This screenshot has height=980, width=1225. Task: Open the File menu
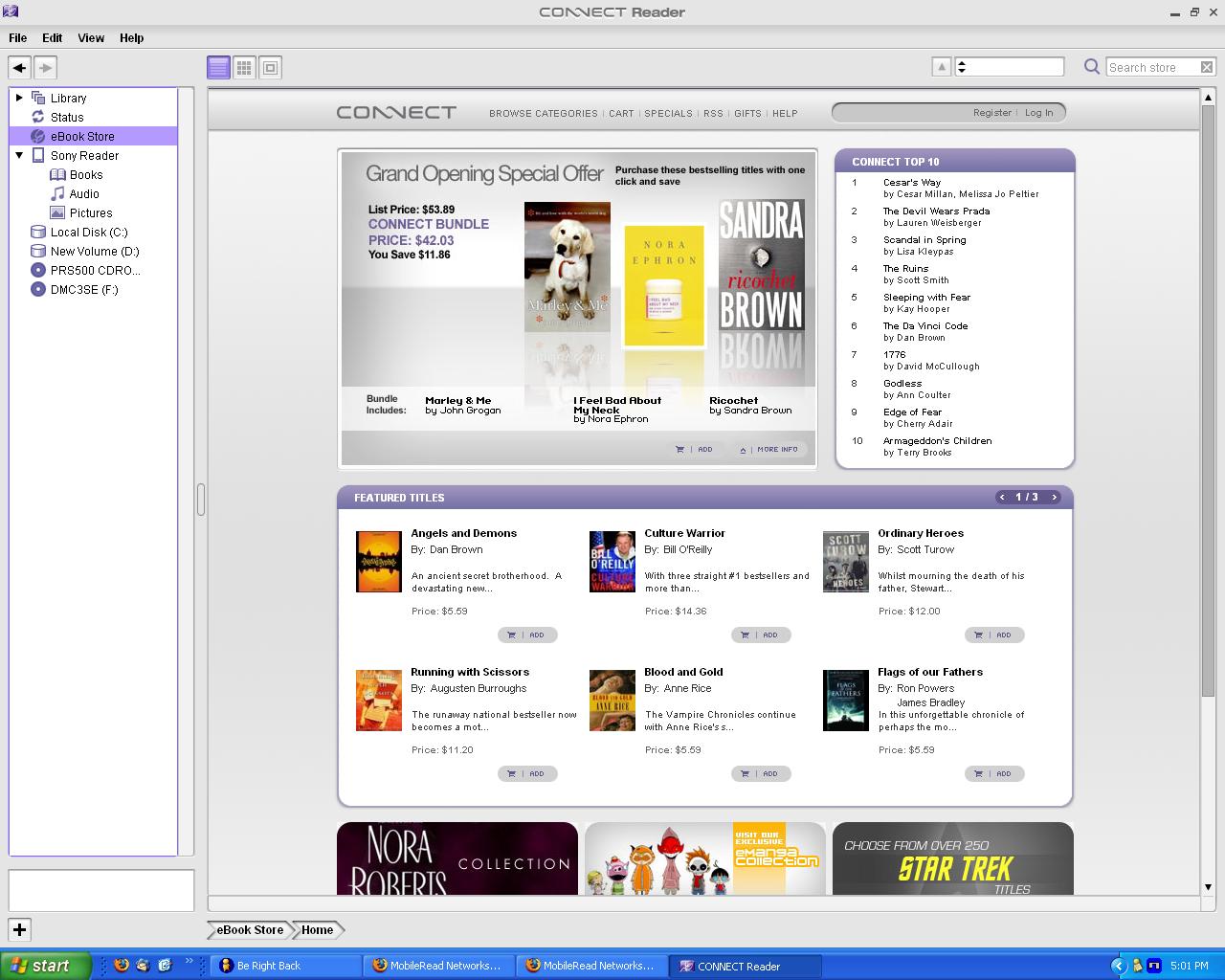tap(18, 38)
